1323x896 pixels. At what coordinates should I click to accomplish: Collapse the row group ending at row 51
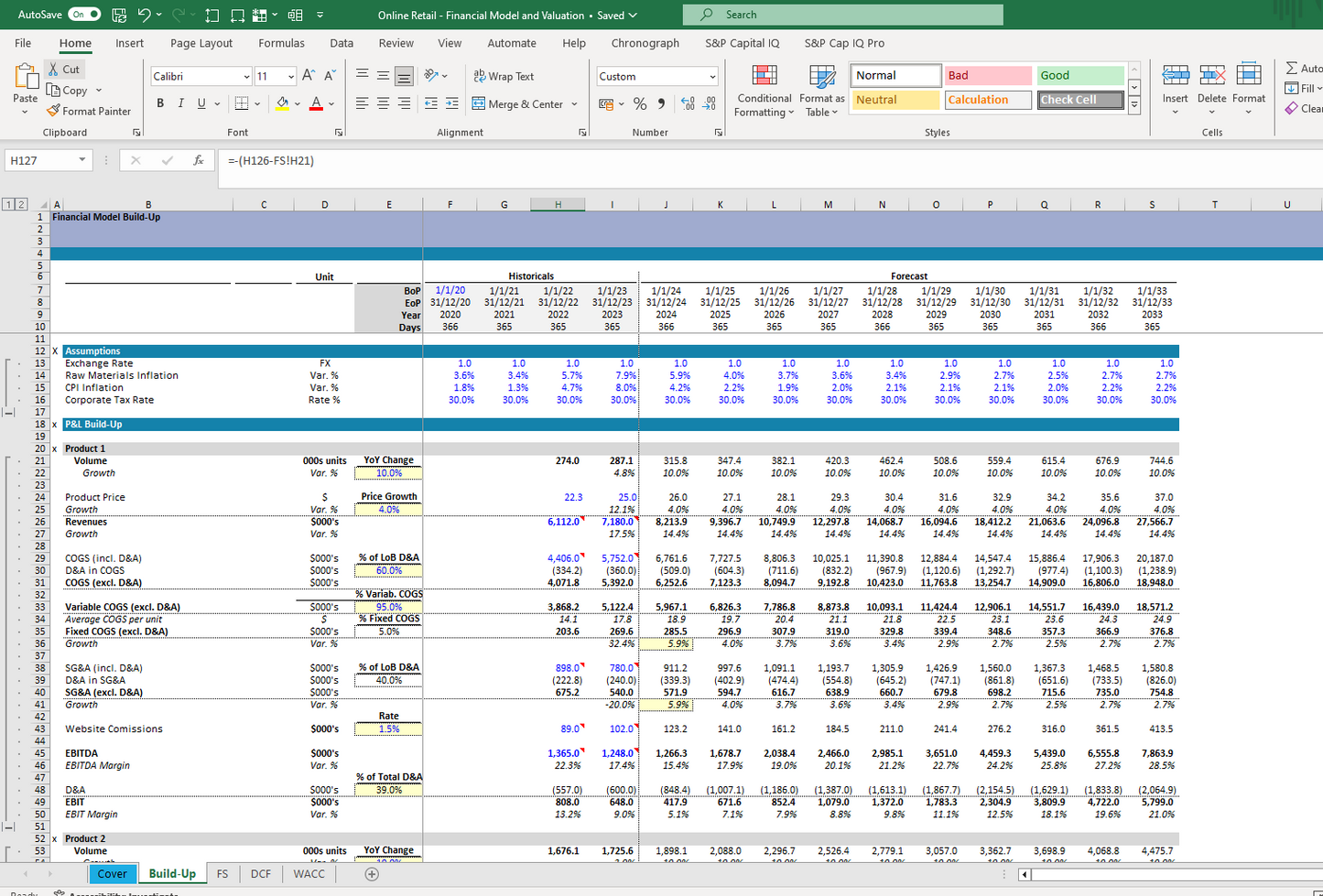click(x=9, y=826)
